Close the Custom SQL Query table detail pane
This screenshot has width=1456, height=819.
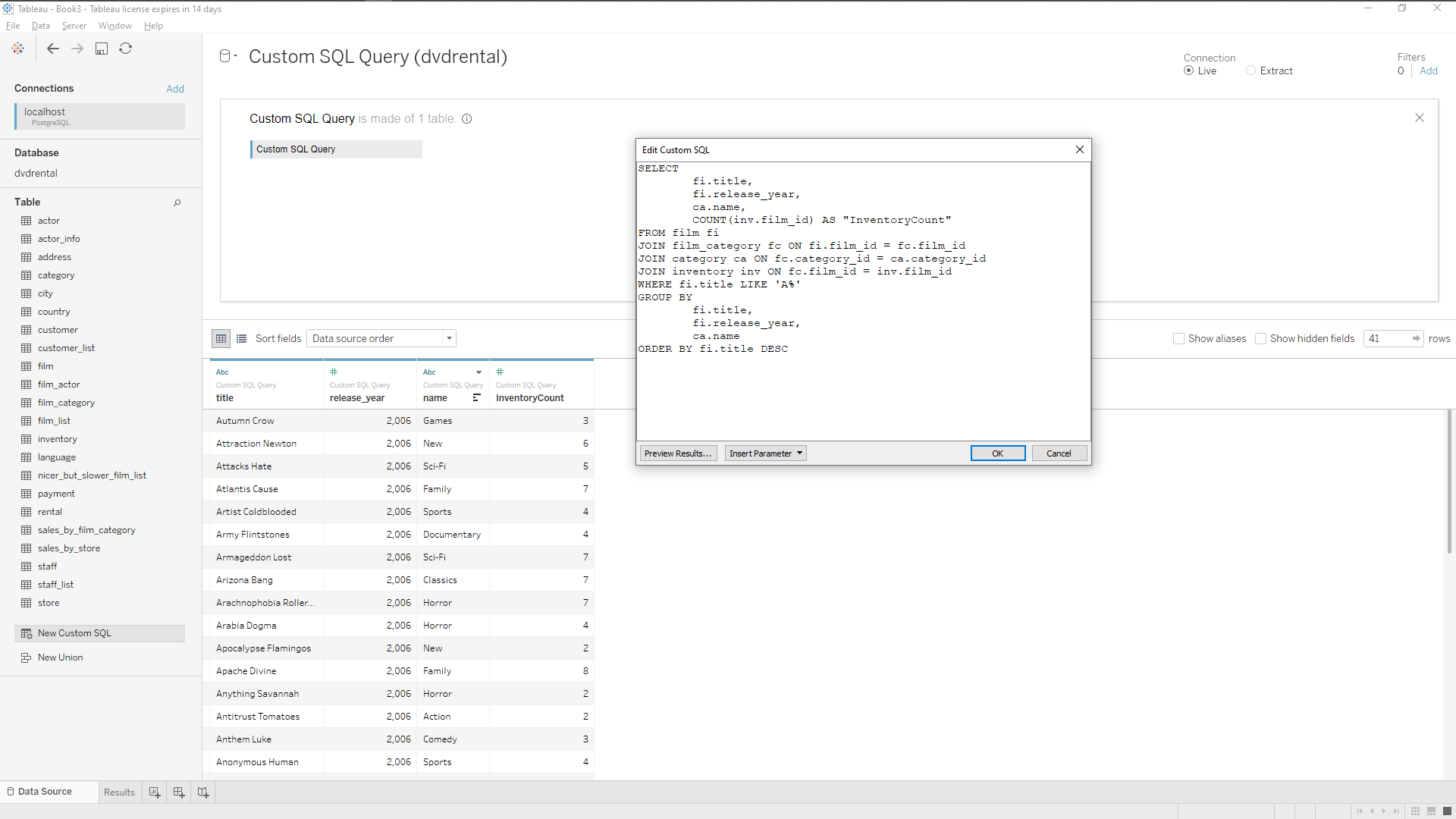click(1420, 118)
